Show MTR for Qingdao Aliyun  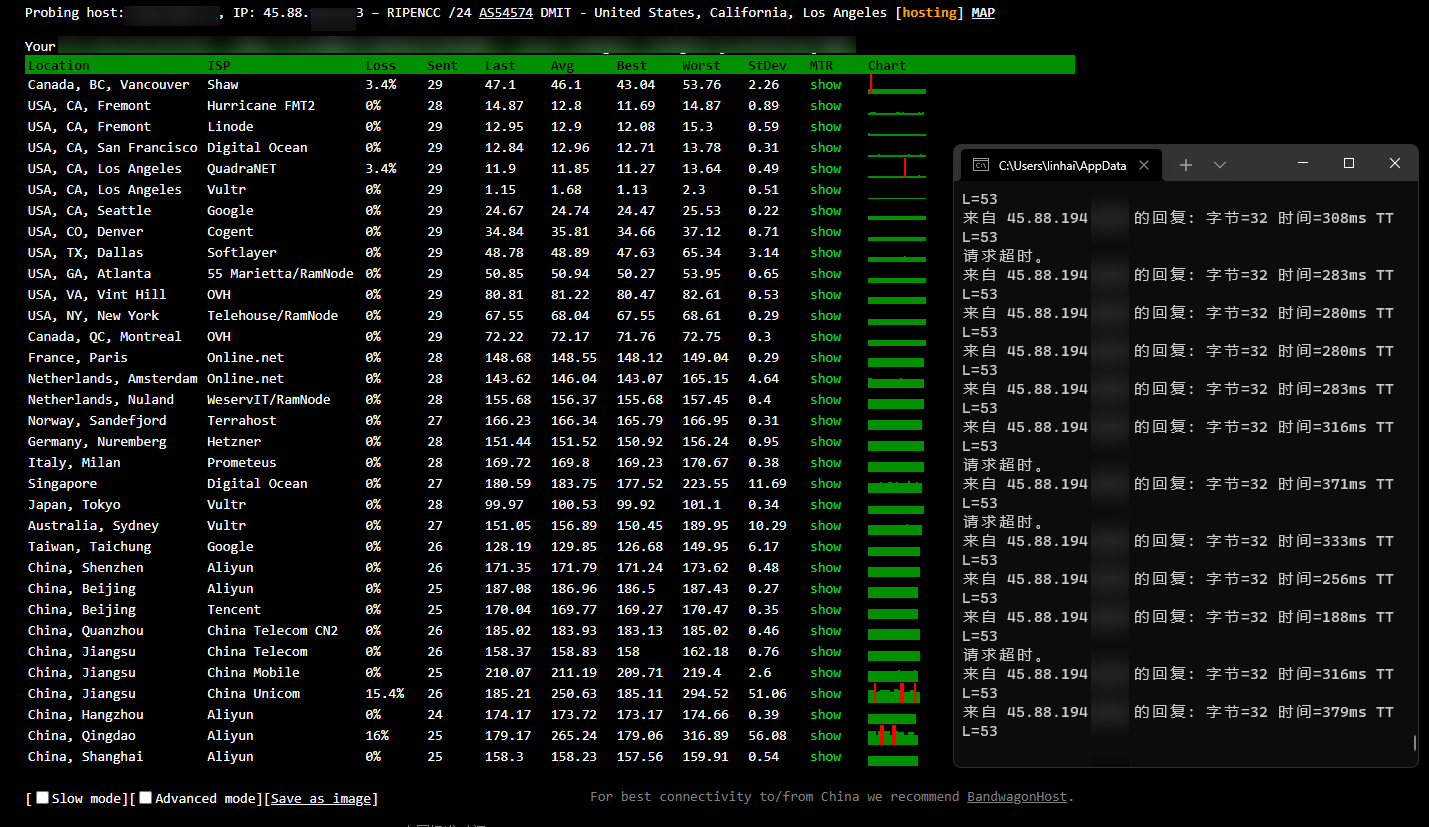[826, 736]
